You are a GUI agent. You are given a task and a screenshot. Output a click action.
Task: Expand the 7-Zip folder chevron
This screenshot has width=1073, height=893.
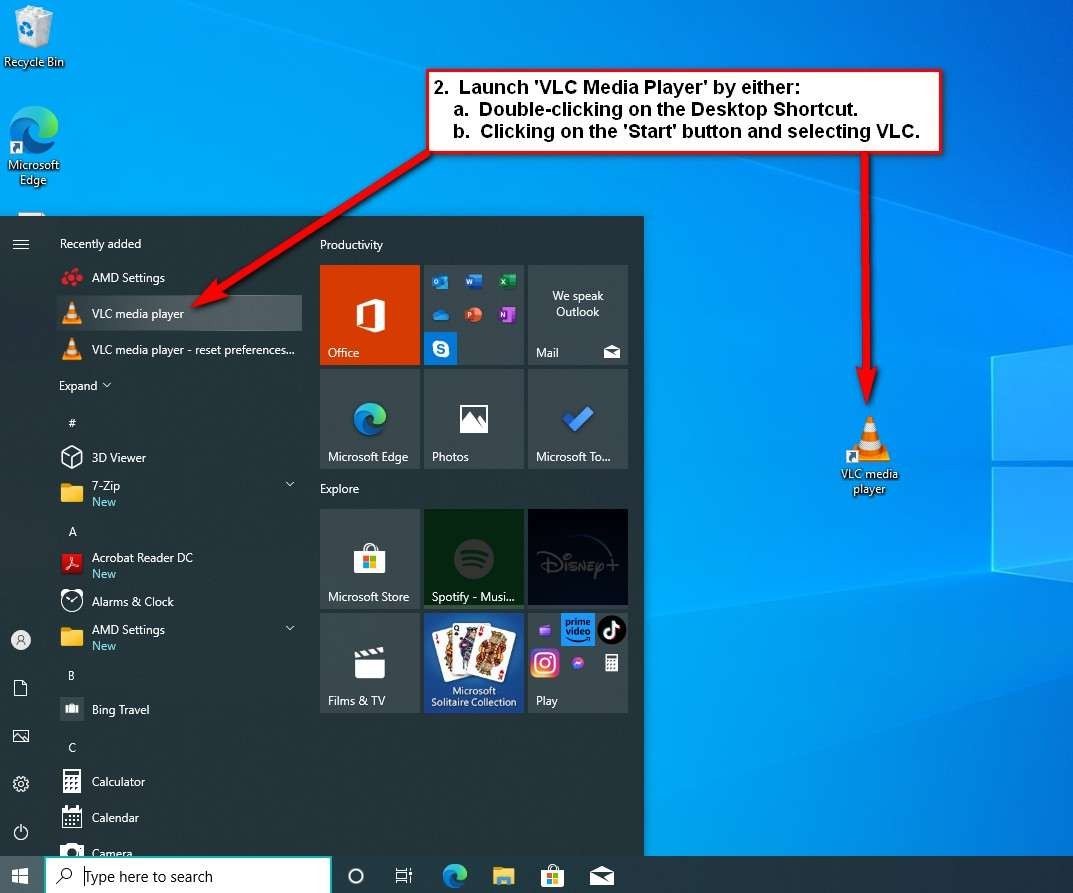coord(289,484)
